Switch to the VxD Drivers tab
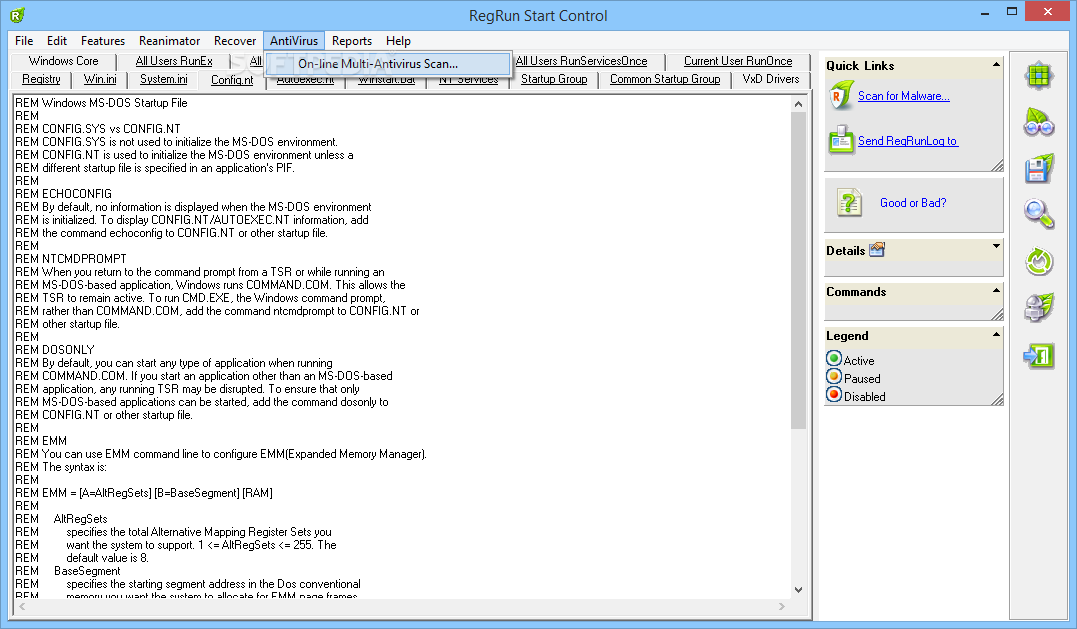1077x629 pixels. [x=771, y=79]
